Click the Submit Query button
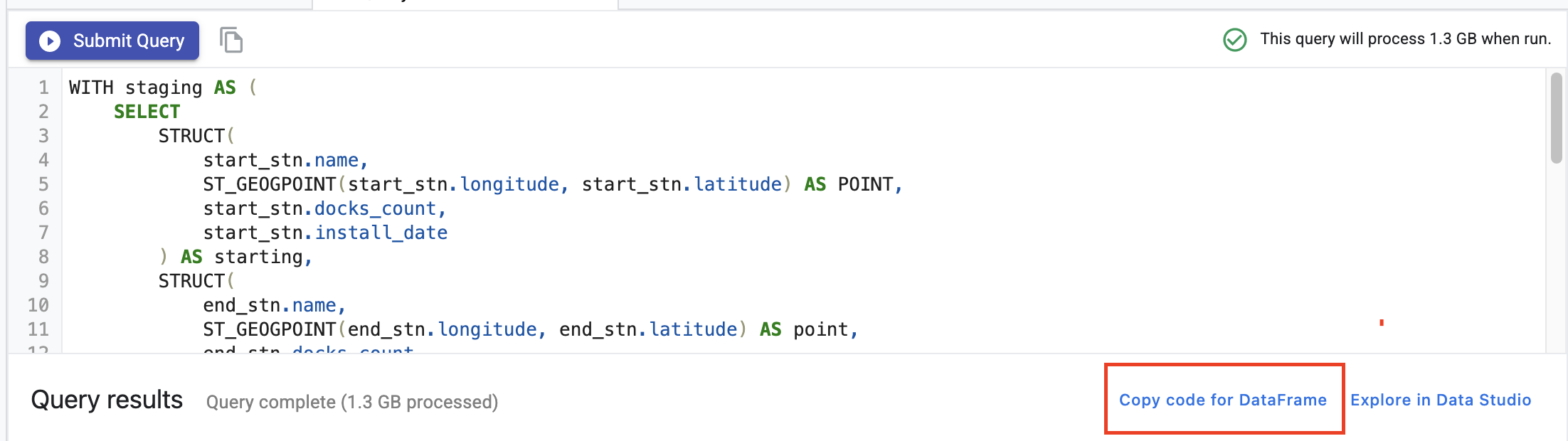1568x441 pixels. click(x=112, y=41)
